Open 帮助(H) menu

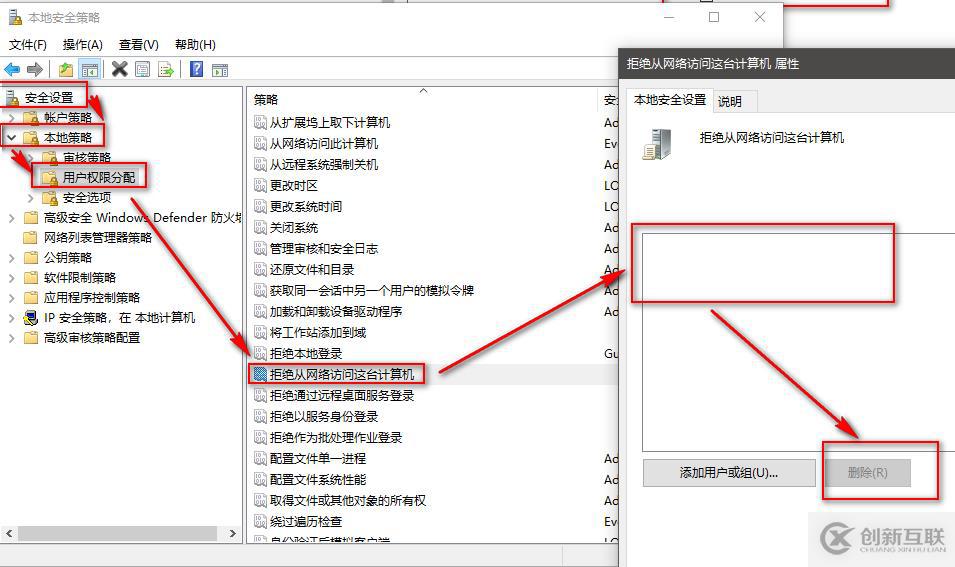[x=195, y=44]
